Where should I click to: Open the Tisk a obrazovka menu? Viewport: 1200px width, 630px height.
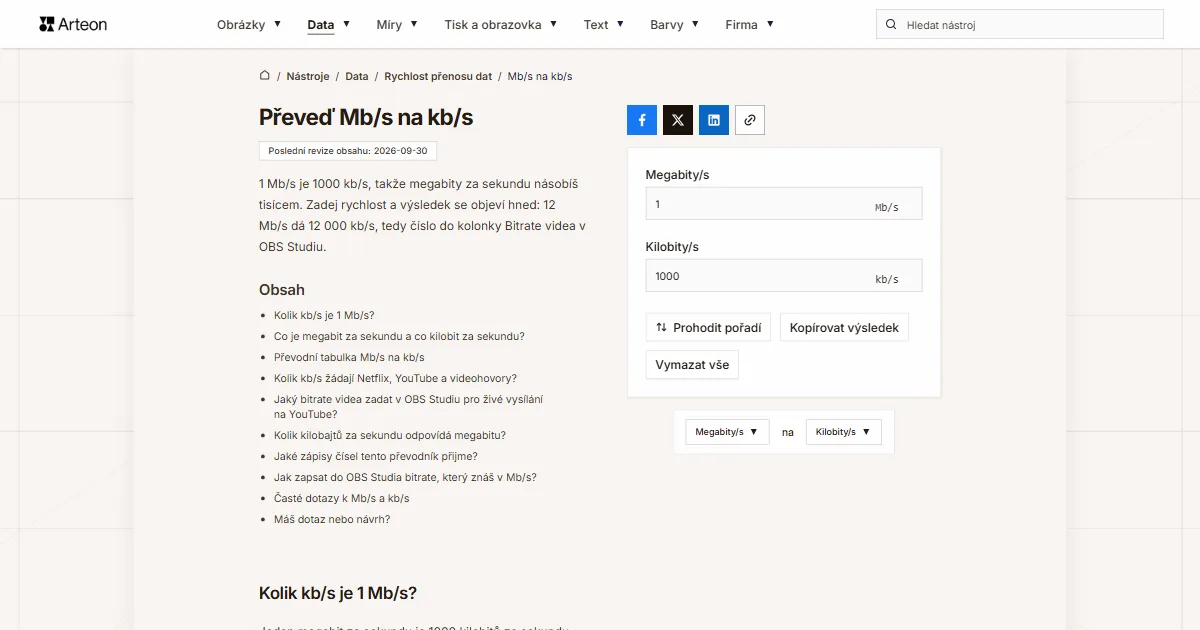coord(501,24)
